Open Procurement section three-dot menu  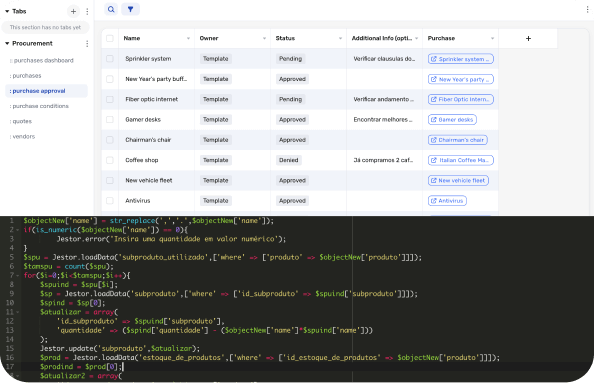(x=87, y=44)
